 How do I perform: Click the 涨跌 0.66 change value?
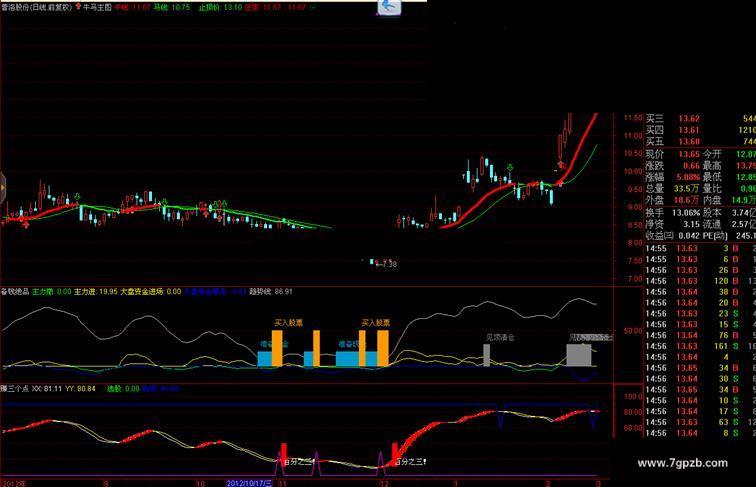(672, 166)
